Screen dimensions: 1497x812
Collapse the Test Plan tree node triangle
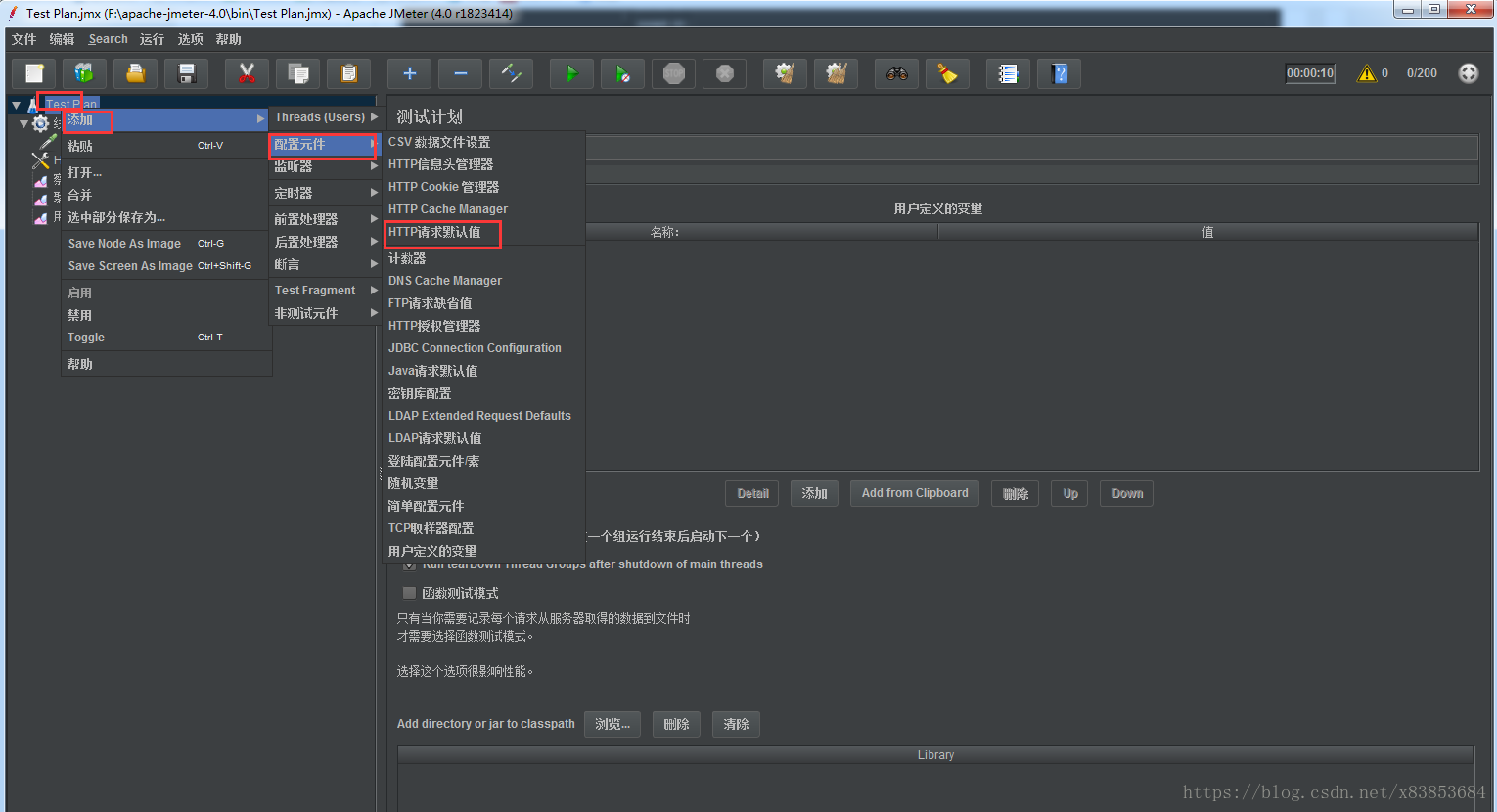(x=16, y=105)
